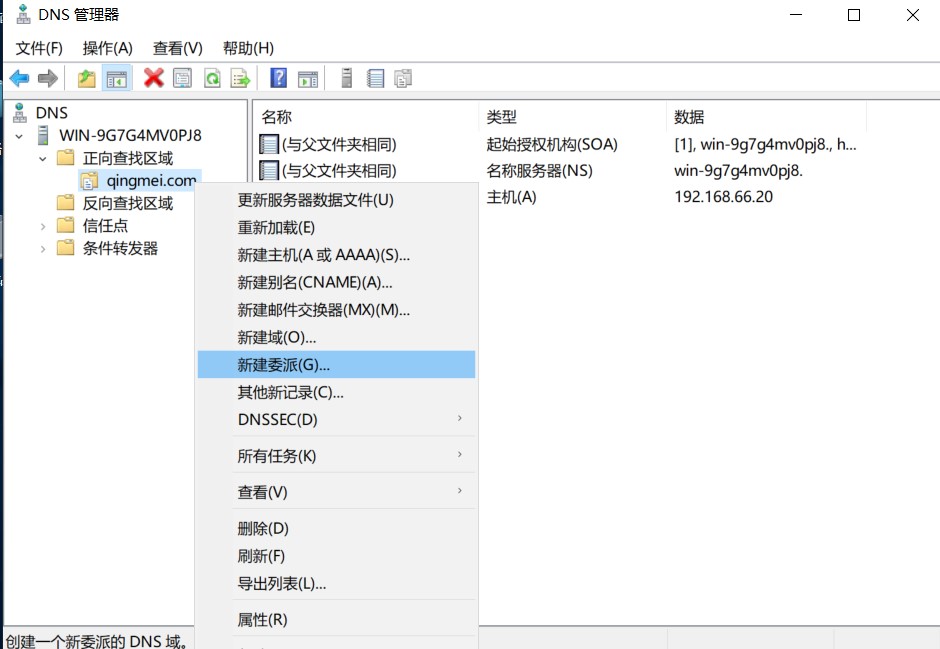Open the 查看(V) context submenu
The height and width of the screenshot is (649, 940).
click(336, 492)
